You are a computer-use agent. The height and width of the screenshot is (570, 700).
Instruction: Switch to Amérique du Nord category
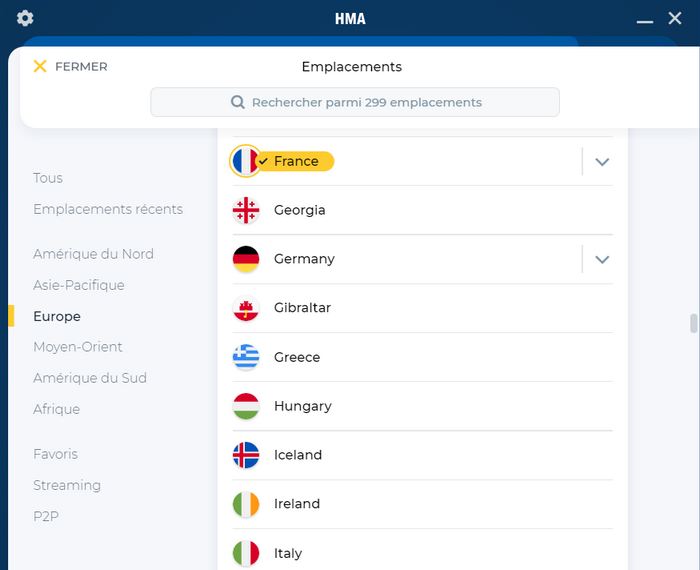pos(93,254)
